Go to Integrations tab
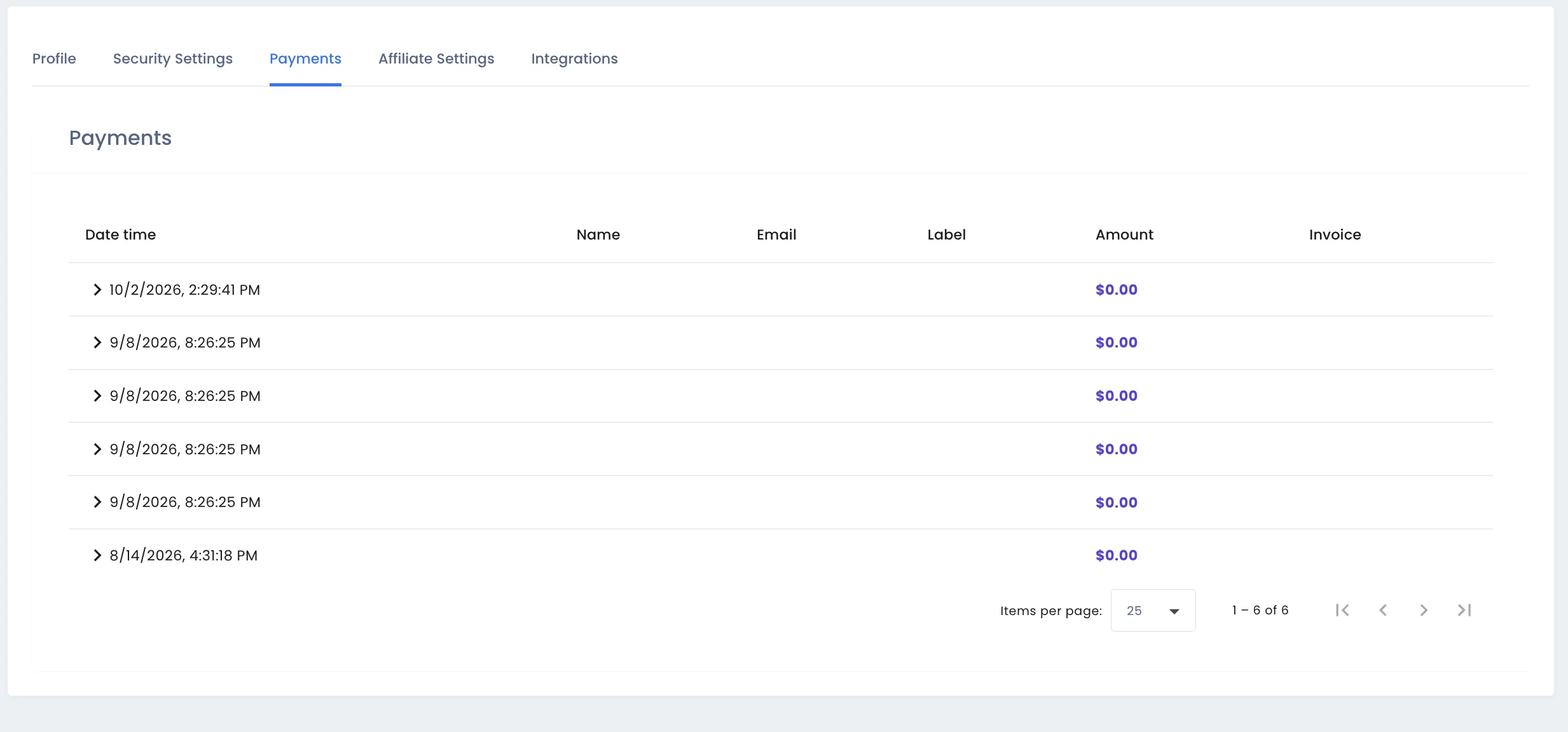The width and height of the screenshot is (1568, 732). [574, 58]
